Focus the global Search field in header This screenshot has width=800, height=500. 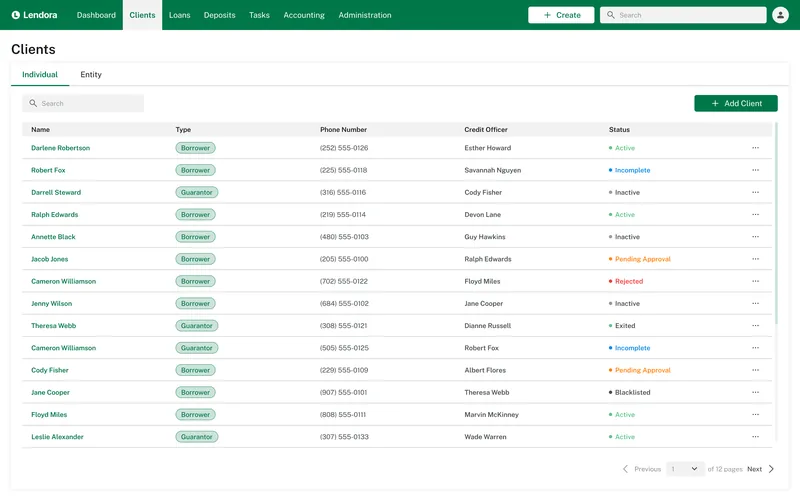point(683,15)
